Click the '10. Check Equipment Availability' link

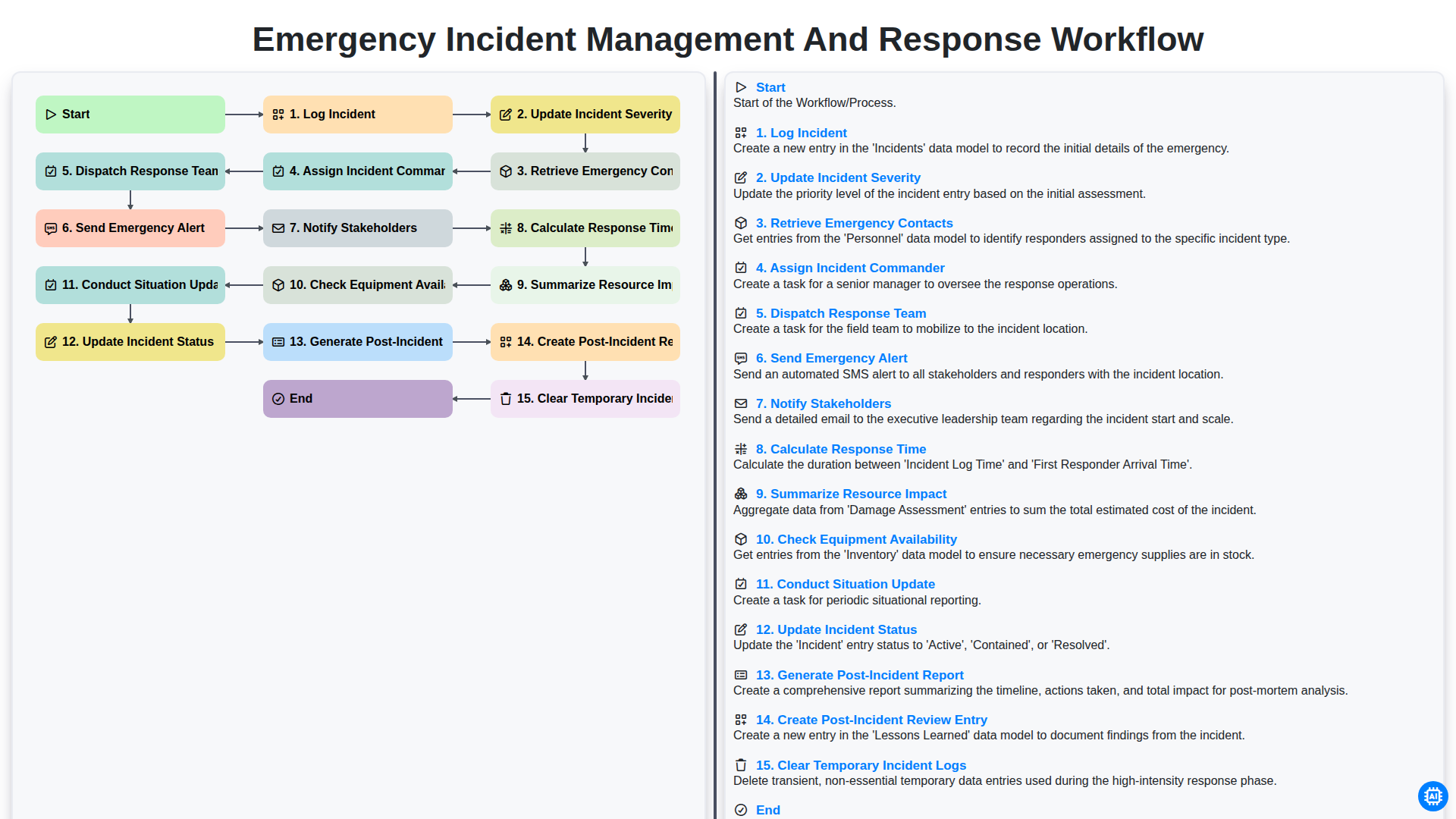click(x=856, y=539)
